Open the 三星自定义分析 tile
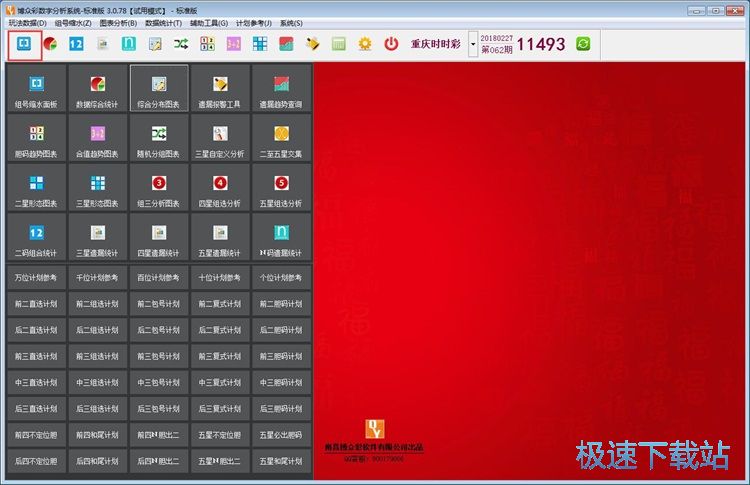The image size is (750, 485). click(220, 138)
